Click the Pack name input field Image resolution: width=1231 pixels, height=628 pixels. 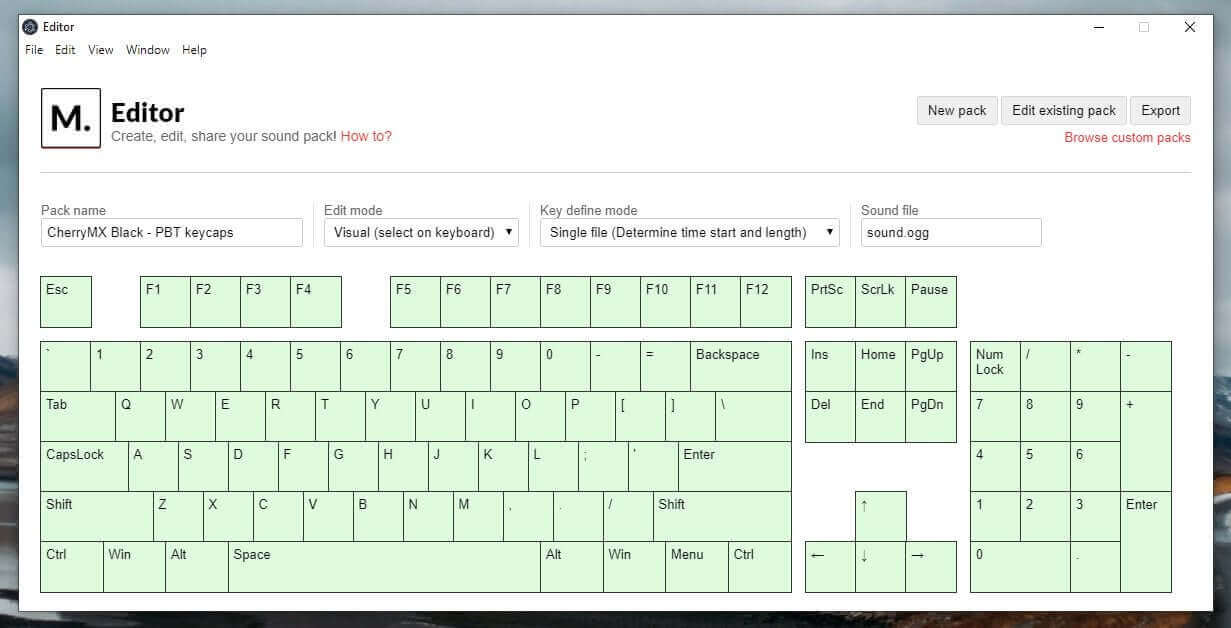click(x=171, y=232)
